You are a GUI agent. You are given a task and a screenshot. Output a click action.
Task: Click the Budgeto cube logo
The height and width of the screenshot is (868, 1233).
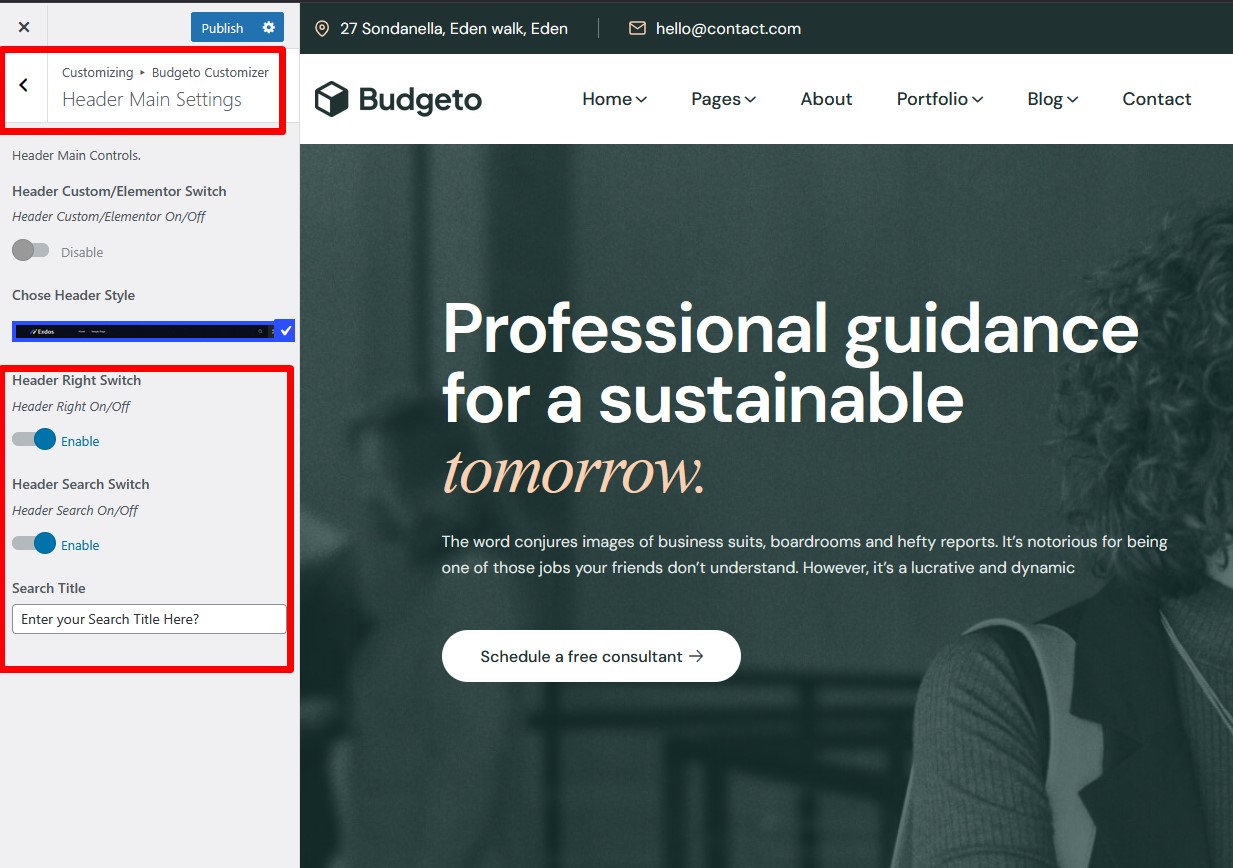click(x=331, y=99)
